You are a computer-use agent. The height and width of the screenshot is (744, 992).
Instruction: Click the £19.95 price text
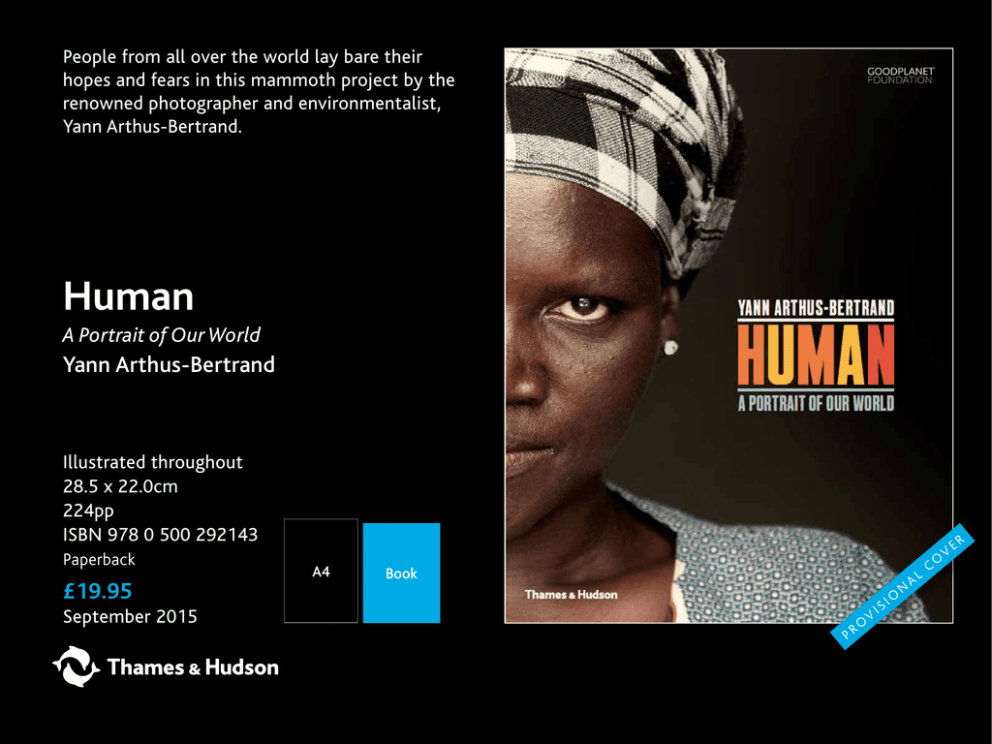click(97, 591)
